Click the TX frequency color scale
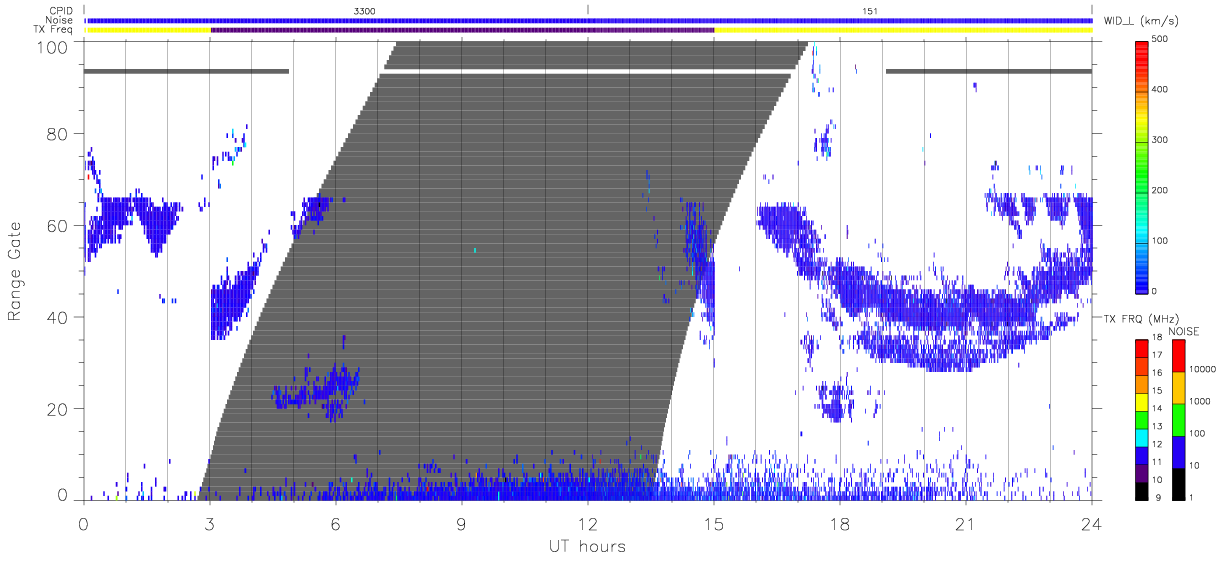The width and height of the screenshot is (1228, 567). (x=1142, y=419)
